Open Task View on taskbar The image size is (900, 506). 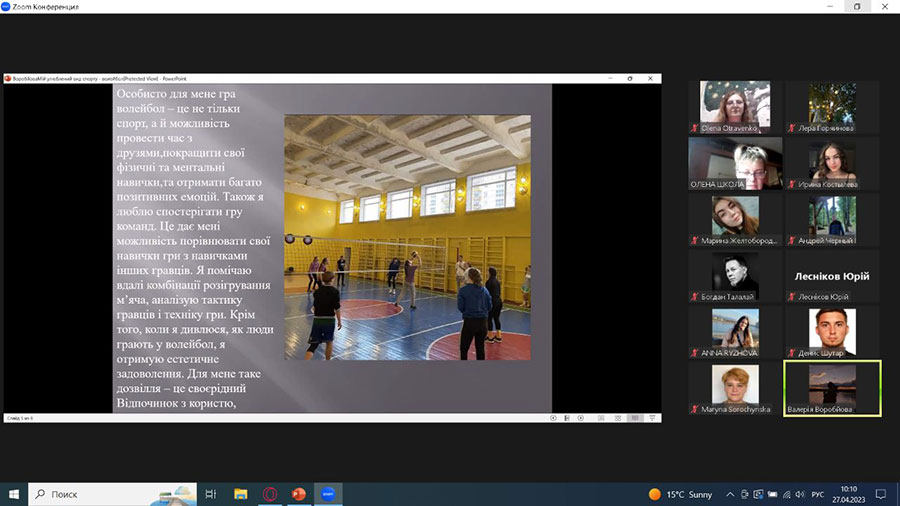[211, 494]
